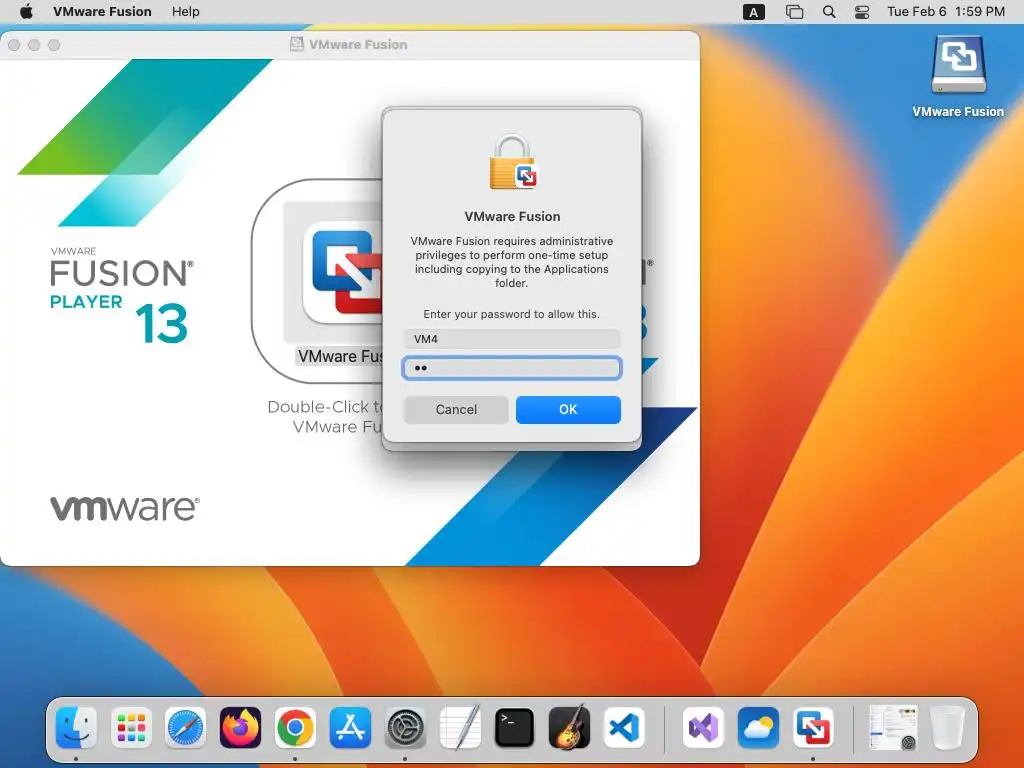Open the VMware Fusion disk image on desktop
This screenshot has width=1024, height=768.
958,65
